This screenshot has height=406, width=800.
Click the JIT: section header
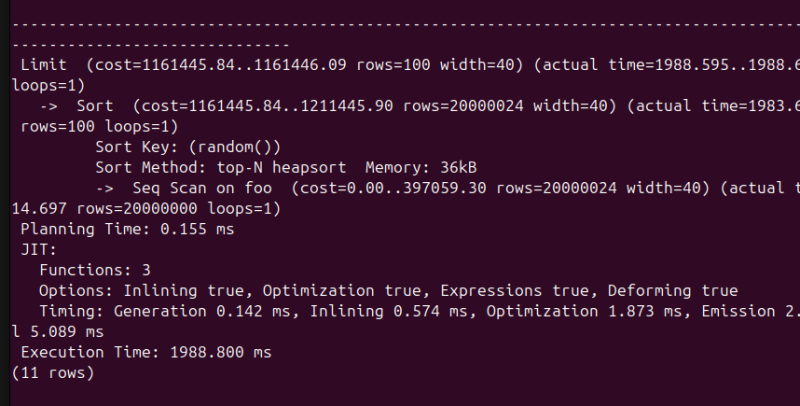click(38, 250)
